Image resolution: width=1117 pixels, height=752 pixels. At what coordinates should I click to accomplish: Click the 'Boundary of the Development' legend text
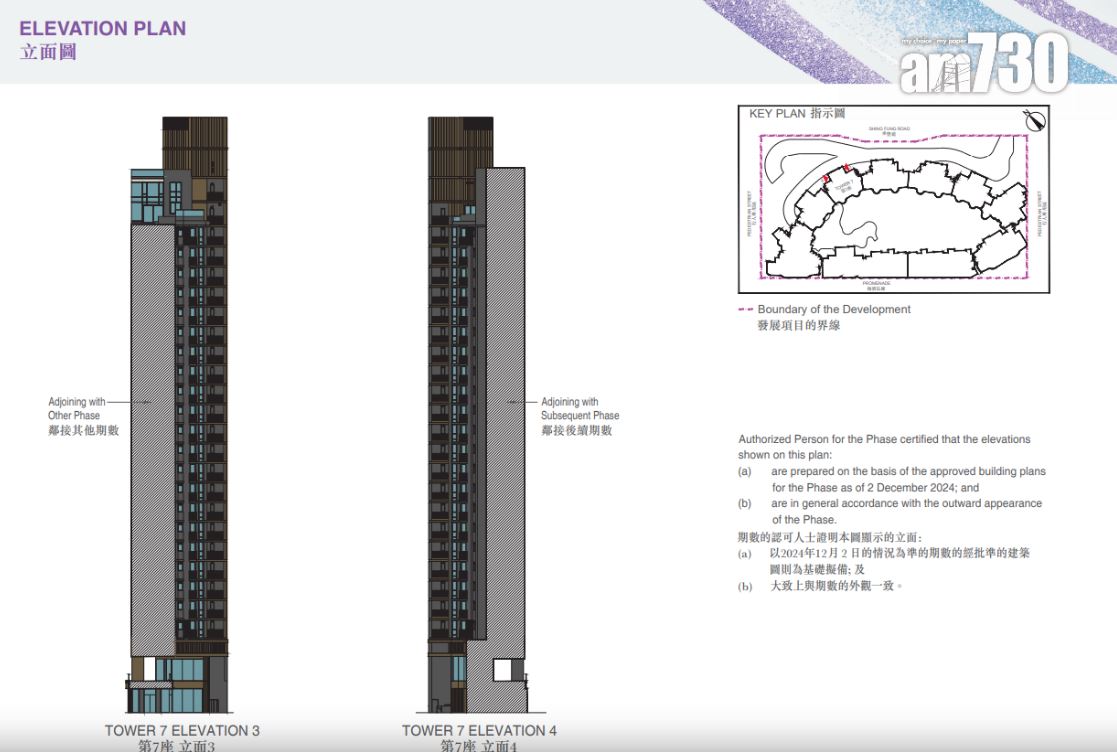834,310
